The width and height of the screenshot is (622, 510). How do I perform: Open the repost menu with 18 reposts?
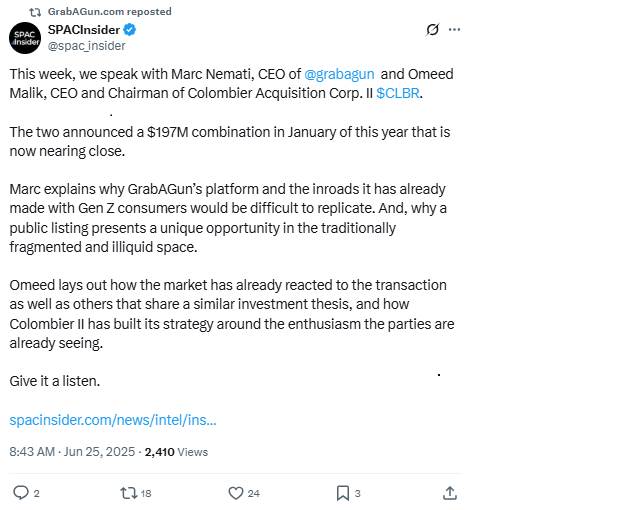[x=129, y=492]
